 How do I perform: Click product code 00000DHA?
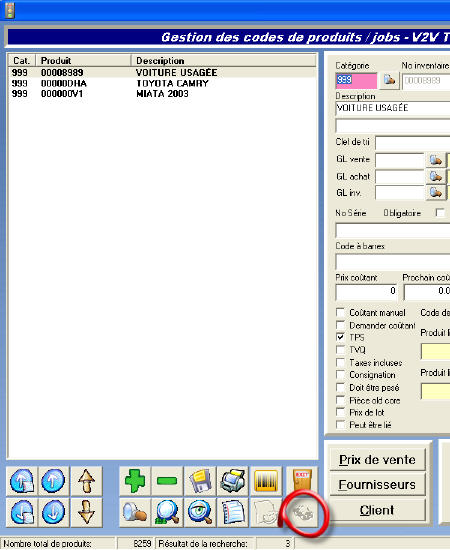[x=64, y=83]
